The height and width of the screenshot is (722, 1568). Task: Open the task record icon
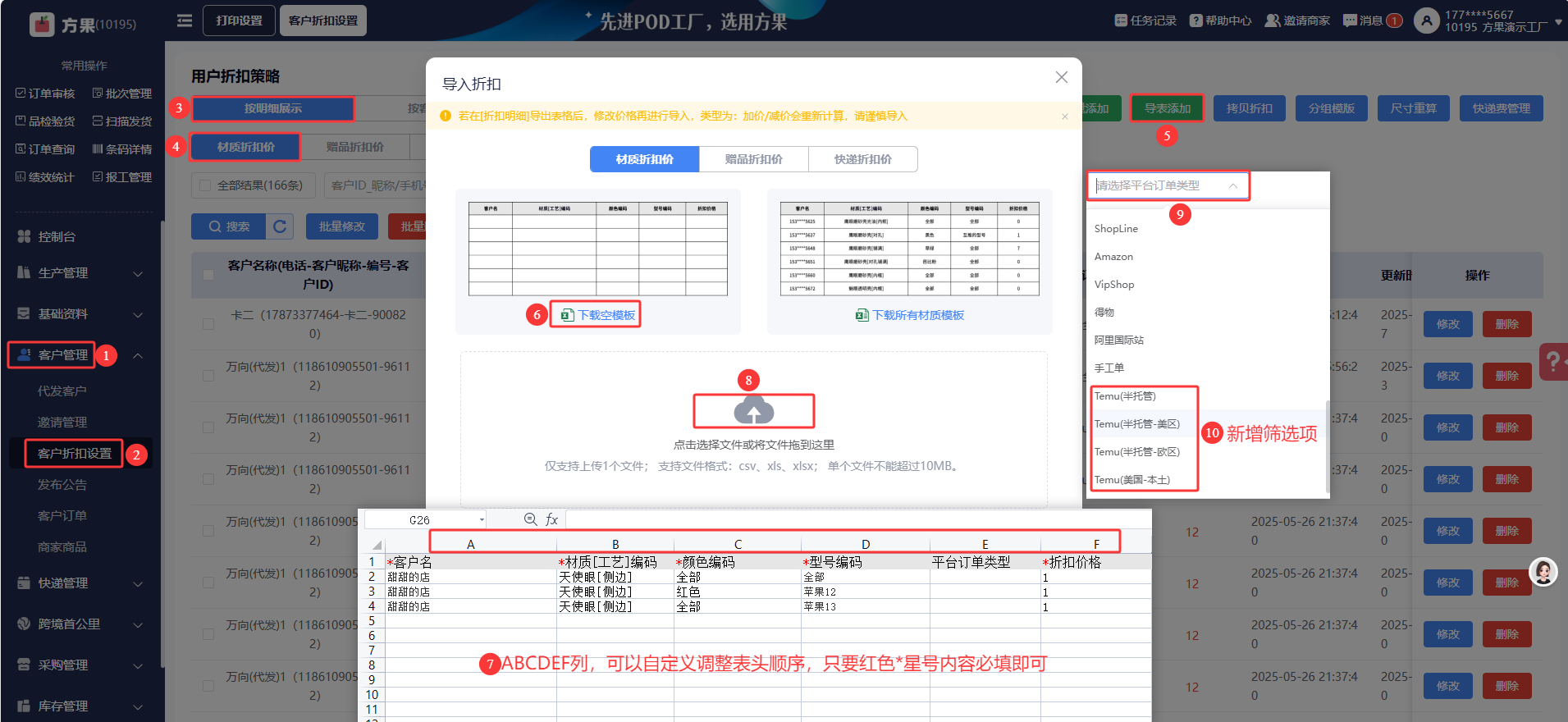[1121, 21]
